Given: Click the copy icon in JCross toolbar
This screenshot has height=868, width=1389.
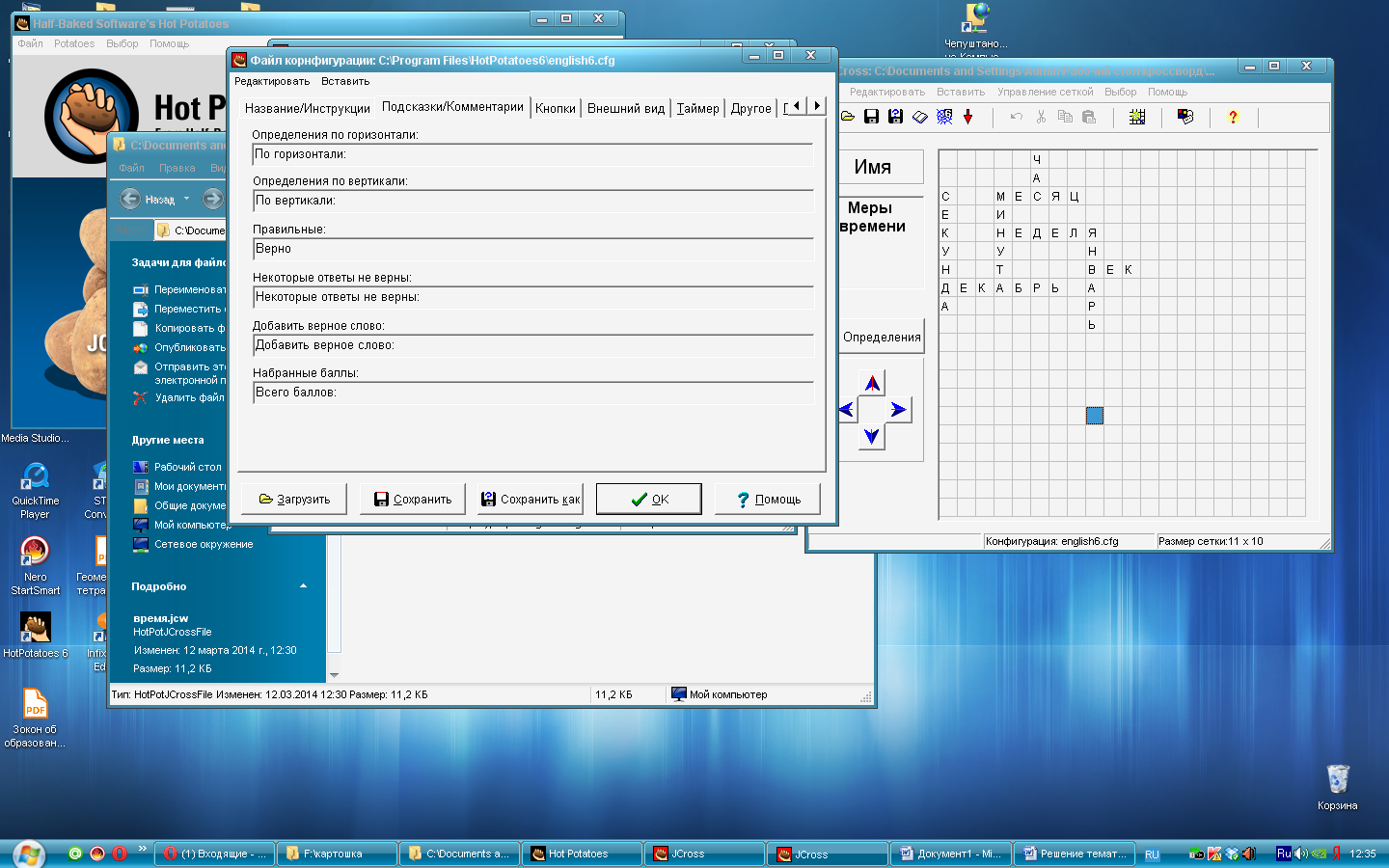Looking at the screenshot, I should [1065, 117].
